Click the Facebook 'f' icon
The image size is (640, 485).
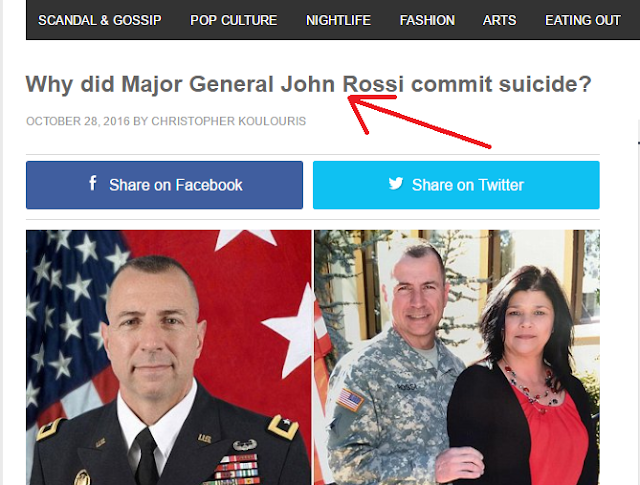pos(93,183)
